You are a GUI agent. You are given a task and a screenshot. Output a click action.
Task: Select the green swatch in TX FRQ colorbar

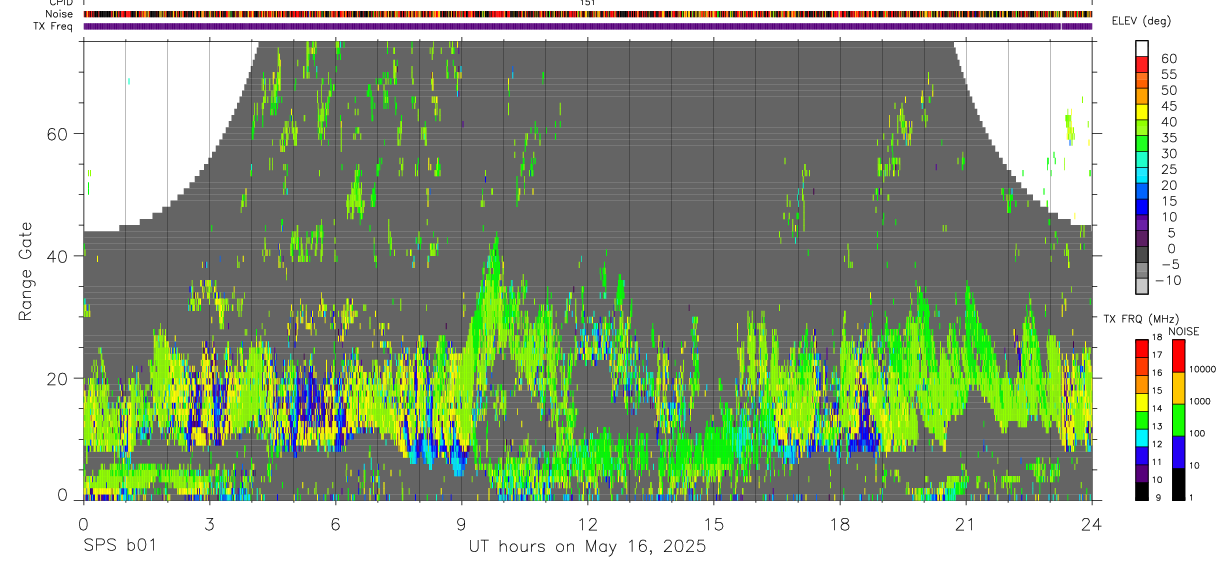tap(1142, 420)
